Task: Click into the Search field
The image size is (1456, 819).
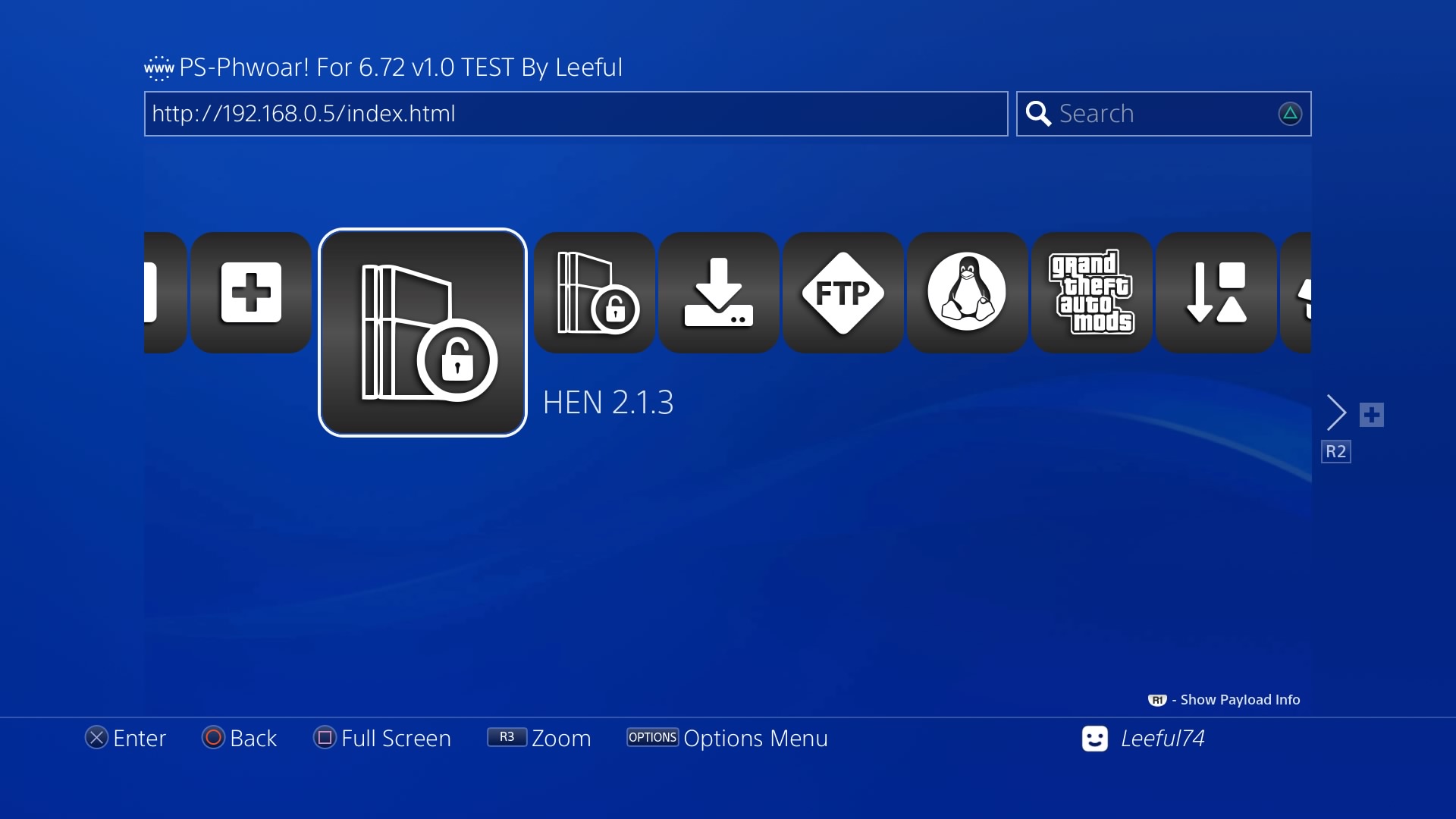Action: [1164, 114]
